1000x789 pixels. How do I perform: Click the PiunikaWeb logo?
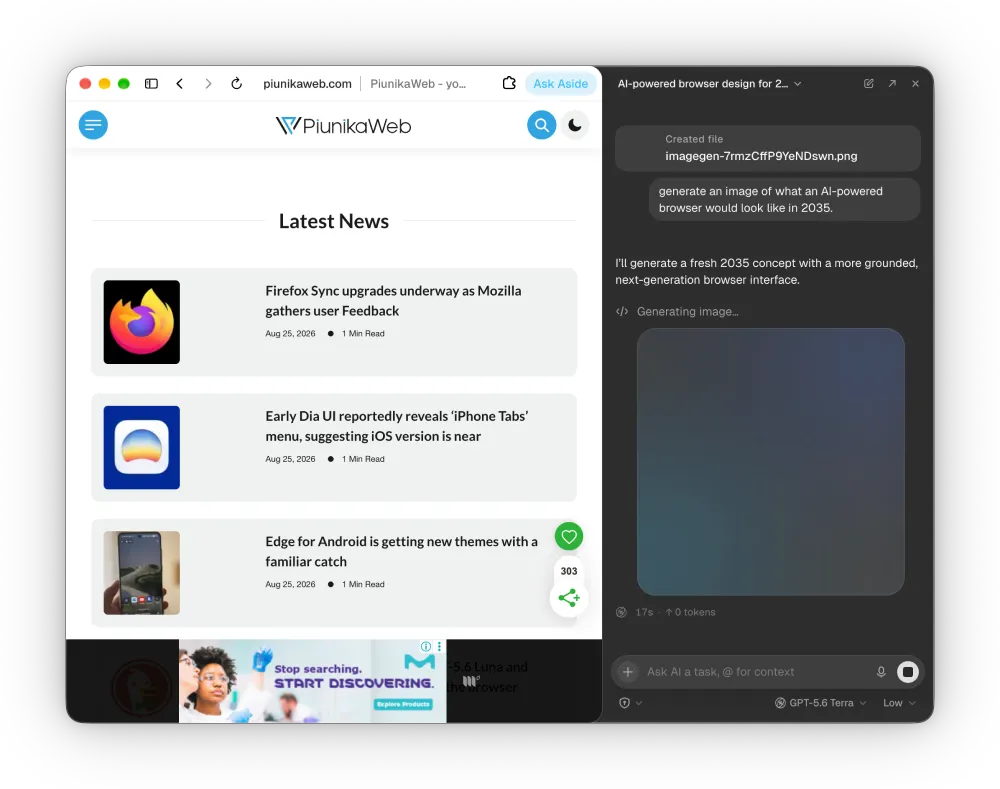[343, 126]
